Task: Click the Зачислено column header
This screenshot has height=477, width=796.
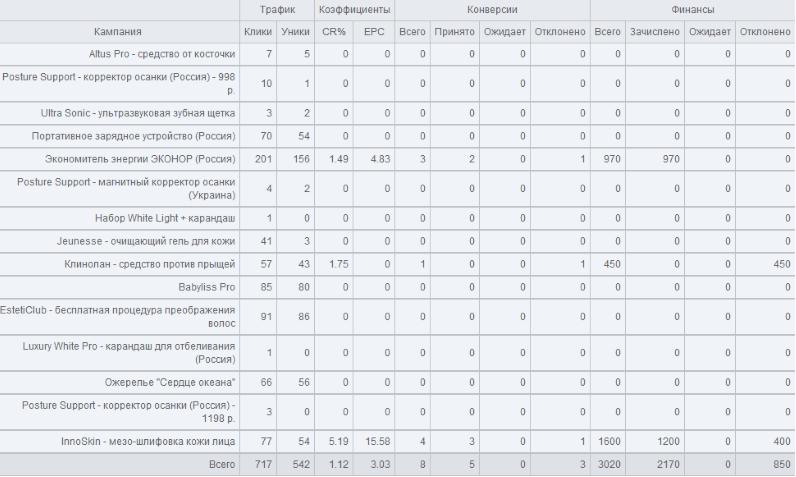Action: coord(655,31)
